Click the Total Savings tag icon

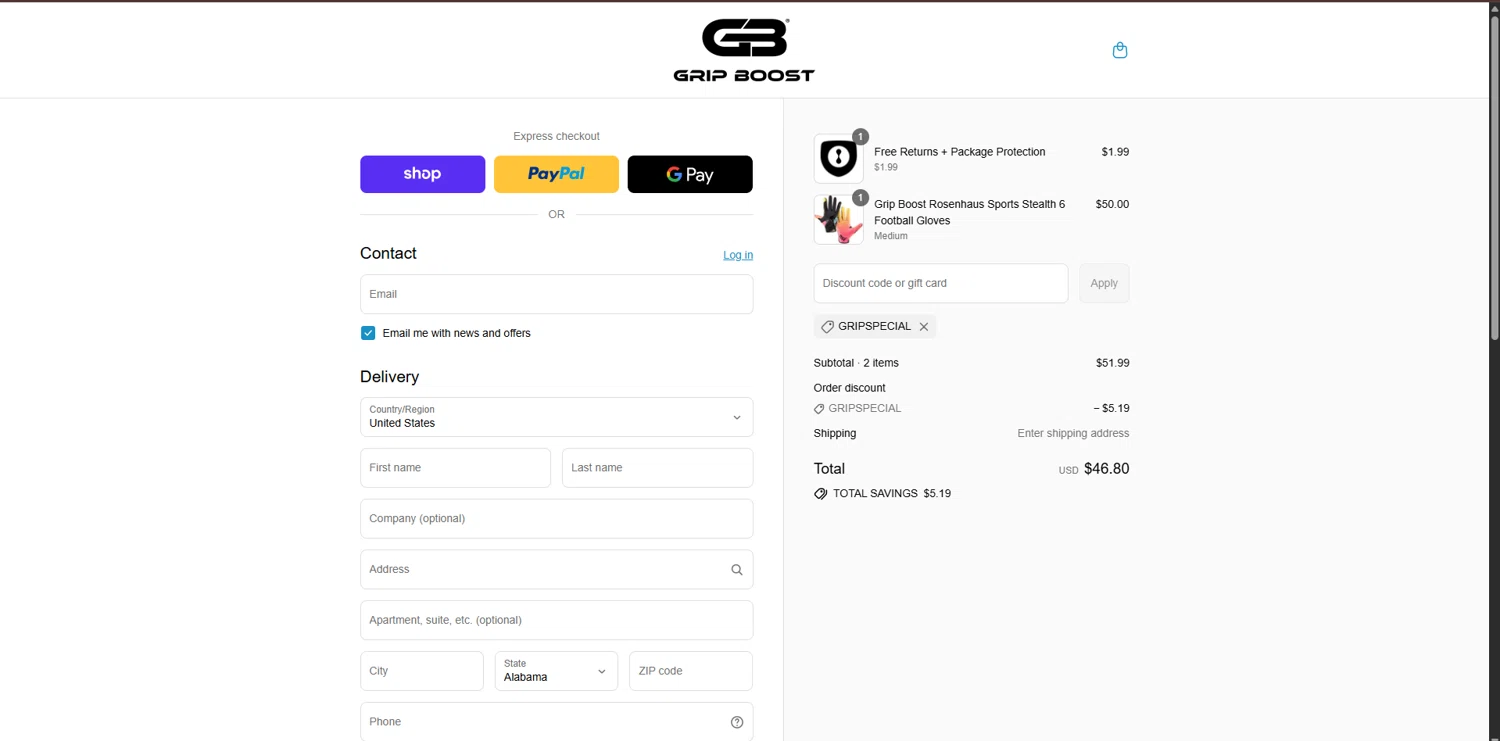pyautogui.click(x=821, y=494)
